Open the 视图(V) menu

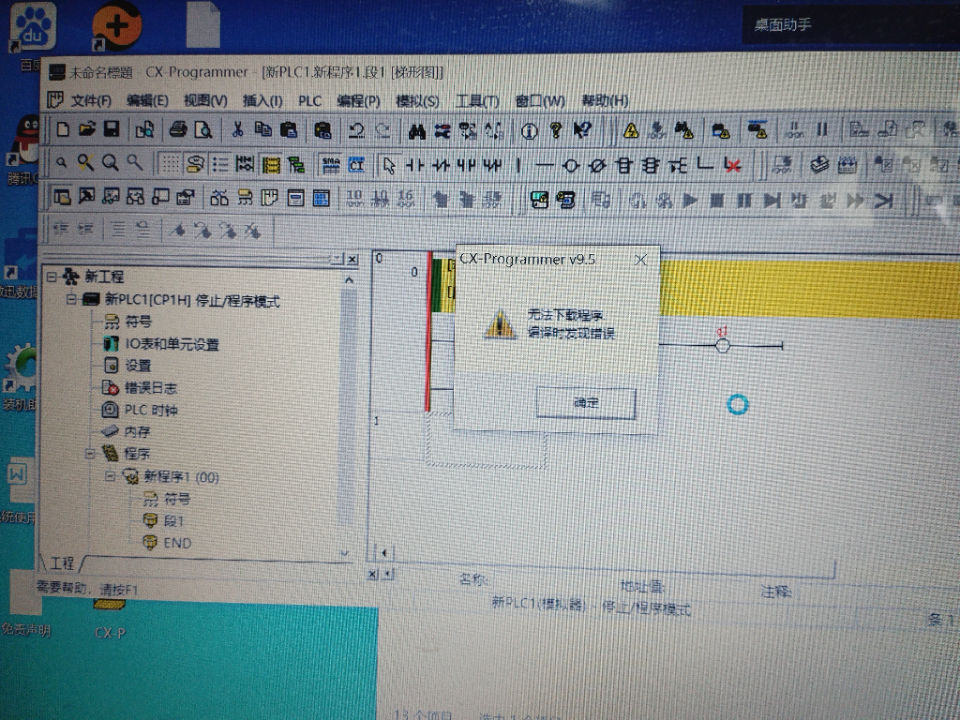206,100
